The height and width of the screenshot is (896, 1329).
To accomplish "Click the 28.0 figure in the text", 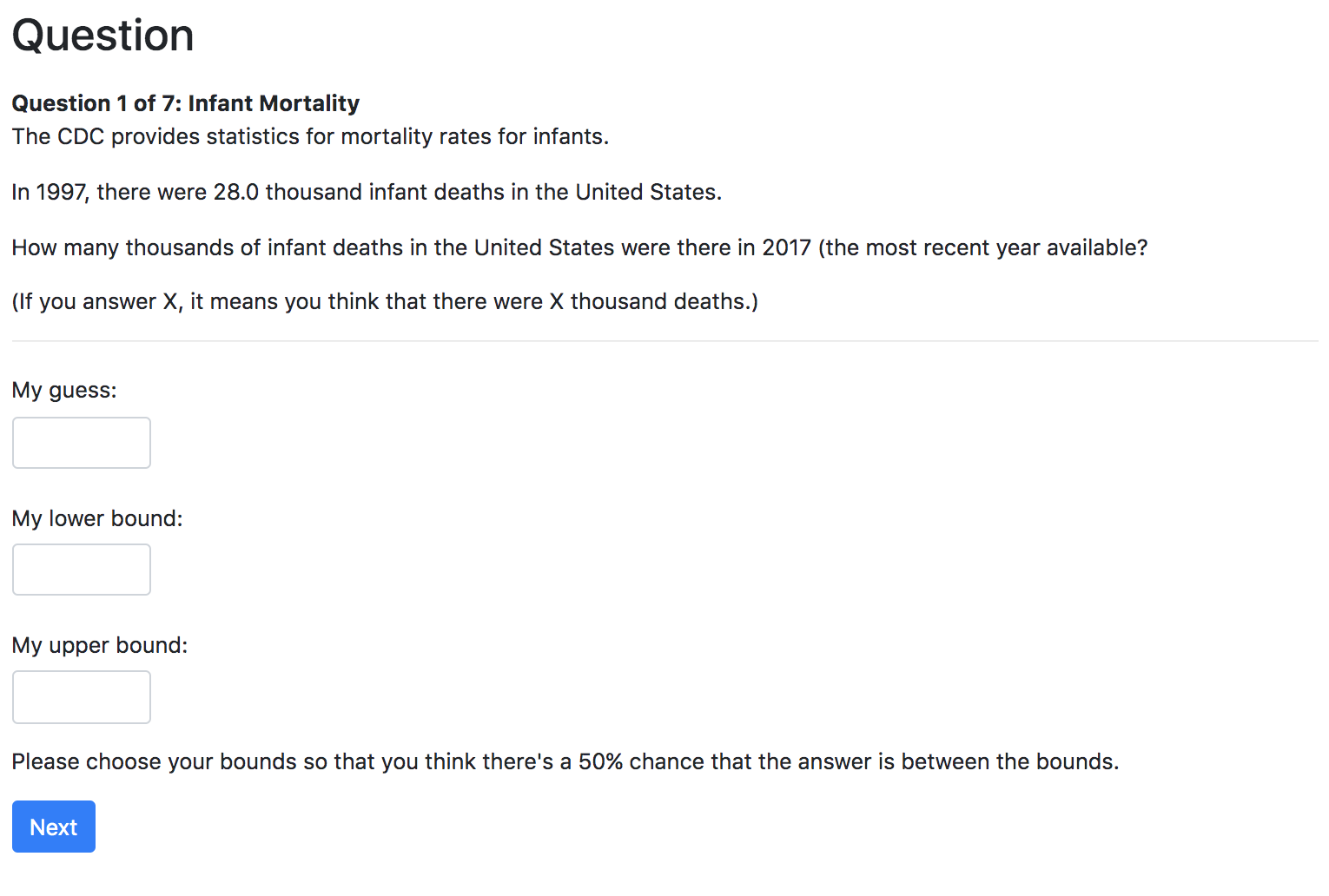I will pos(236,192).
